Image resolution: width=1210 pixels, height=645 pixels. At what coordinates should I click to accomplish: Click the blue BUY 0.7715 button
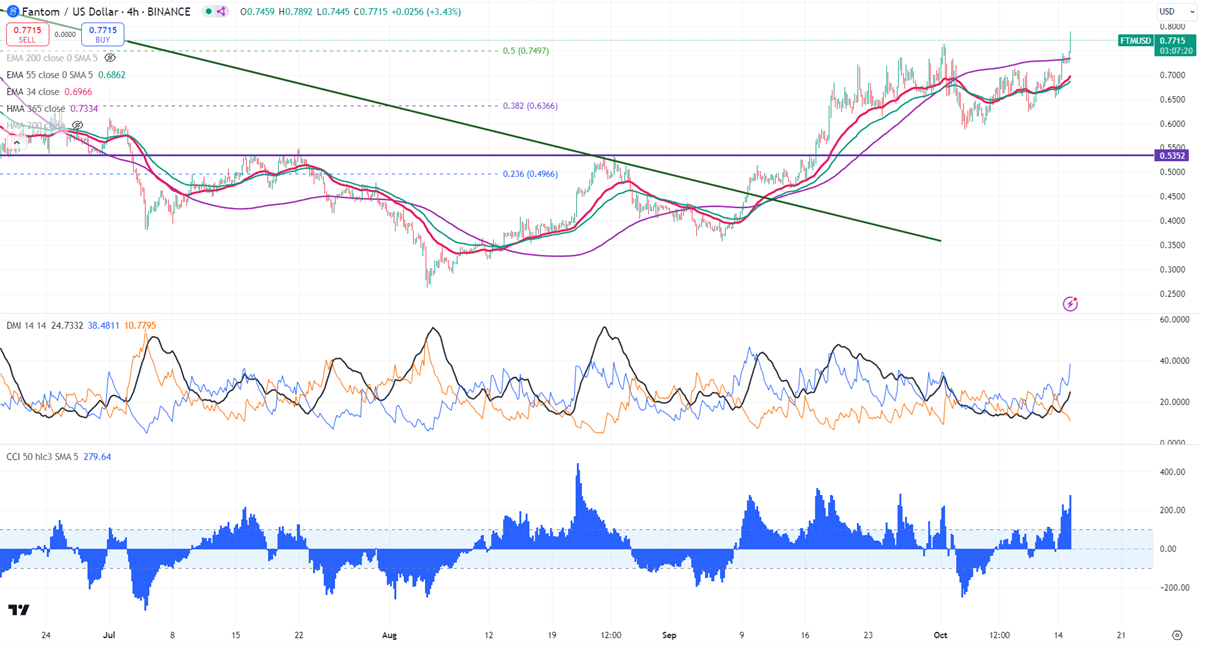(x=103, y=35)
